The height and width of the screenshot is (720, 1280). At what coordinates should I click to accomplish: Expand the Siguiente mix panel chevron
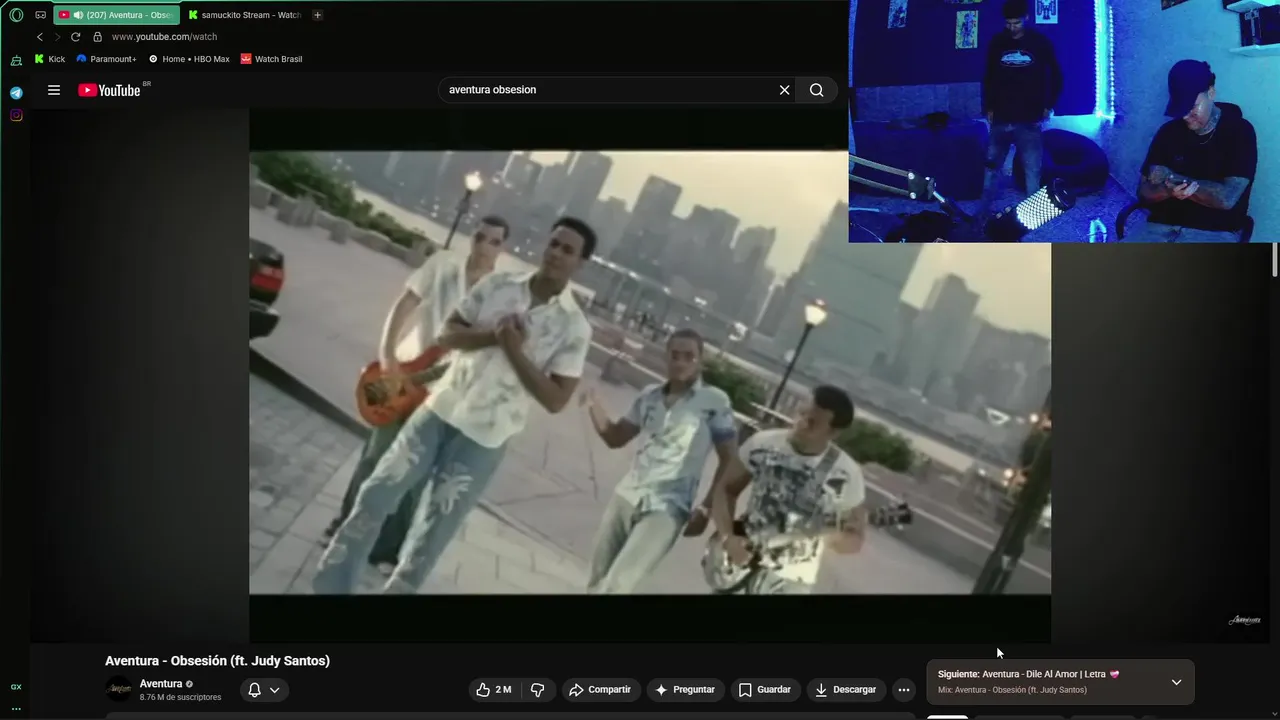1176,682
